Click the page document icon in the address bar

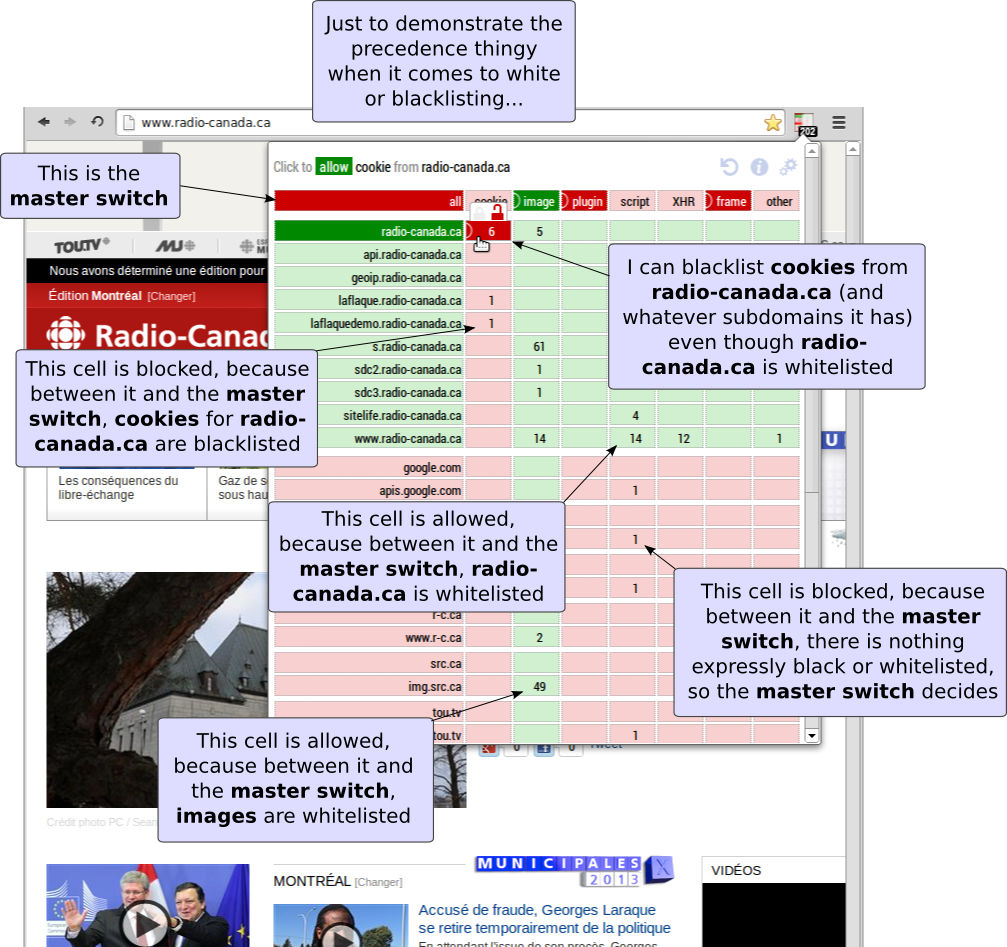(128, 122)
